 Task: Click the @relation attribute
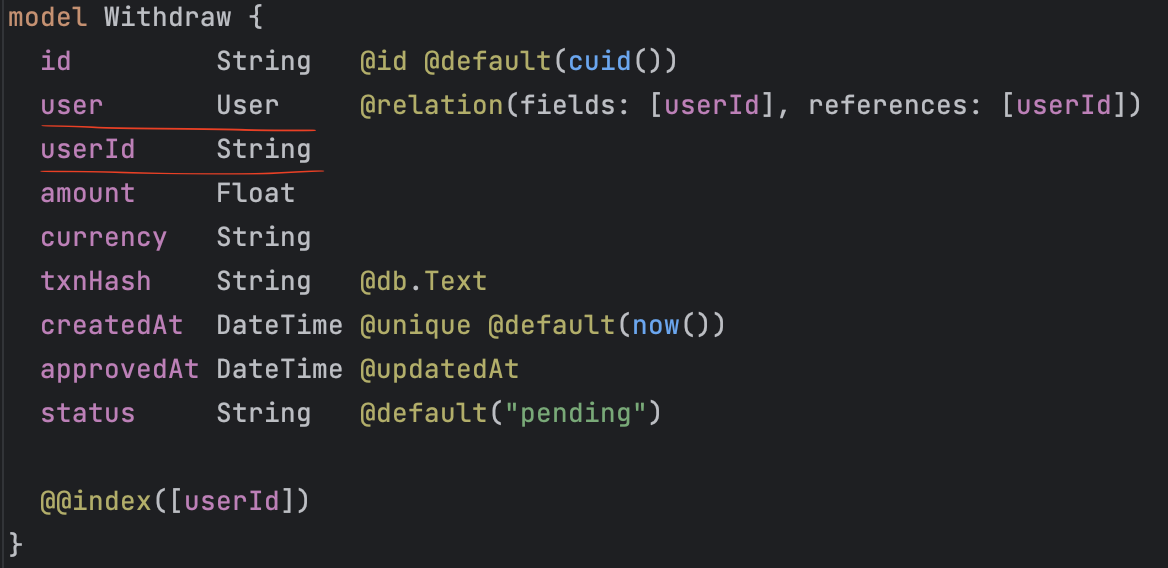432,105
